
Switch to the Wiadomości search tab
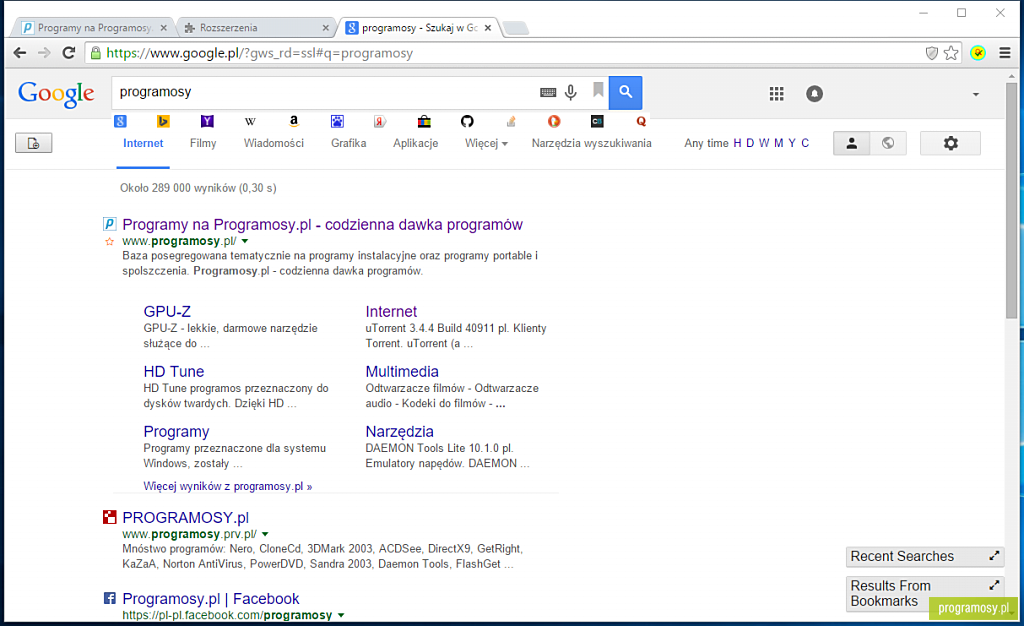(x=274, y=143)
